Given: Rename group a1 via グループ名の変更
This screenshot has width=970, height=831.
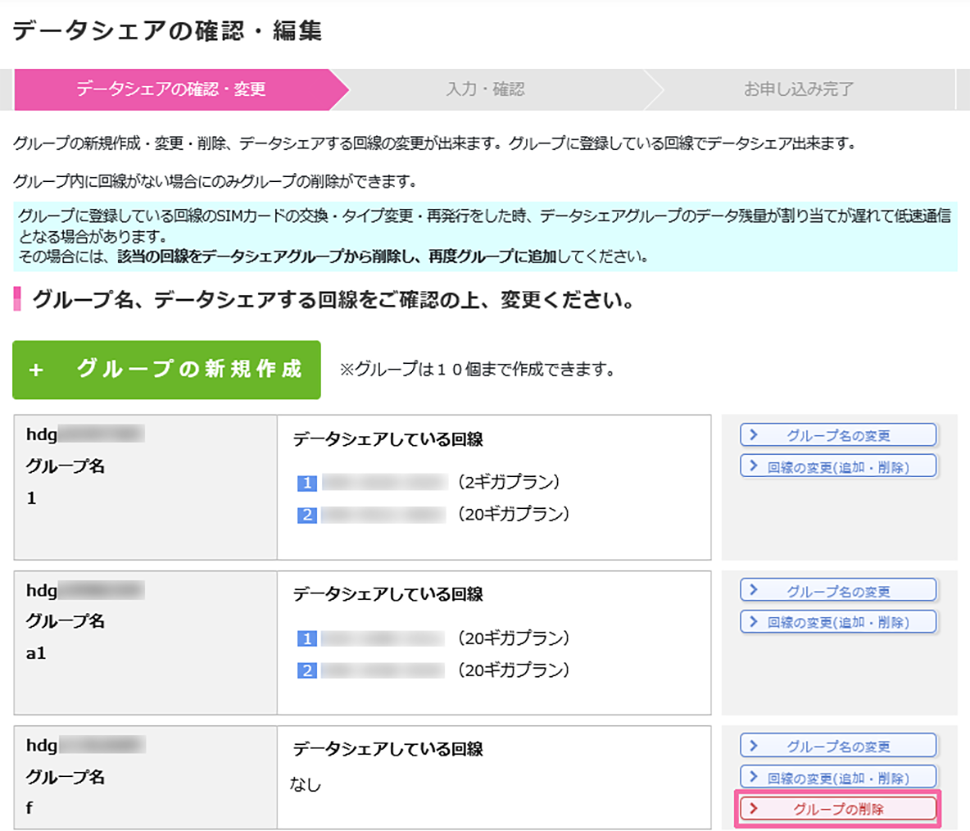Looking at the screenshot, I should pos(838,591).
